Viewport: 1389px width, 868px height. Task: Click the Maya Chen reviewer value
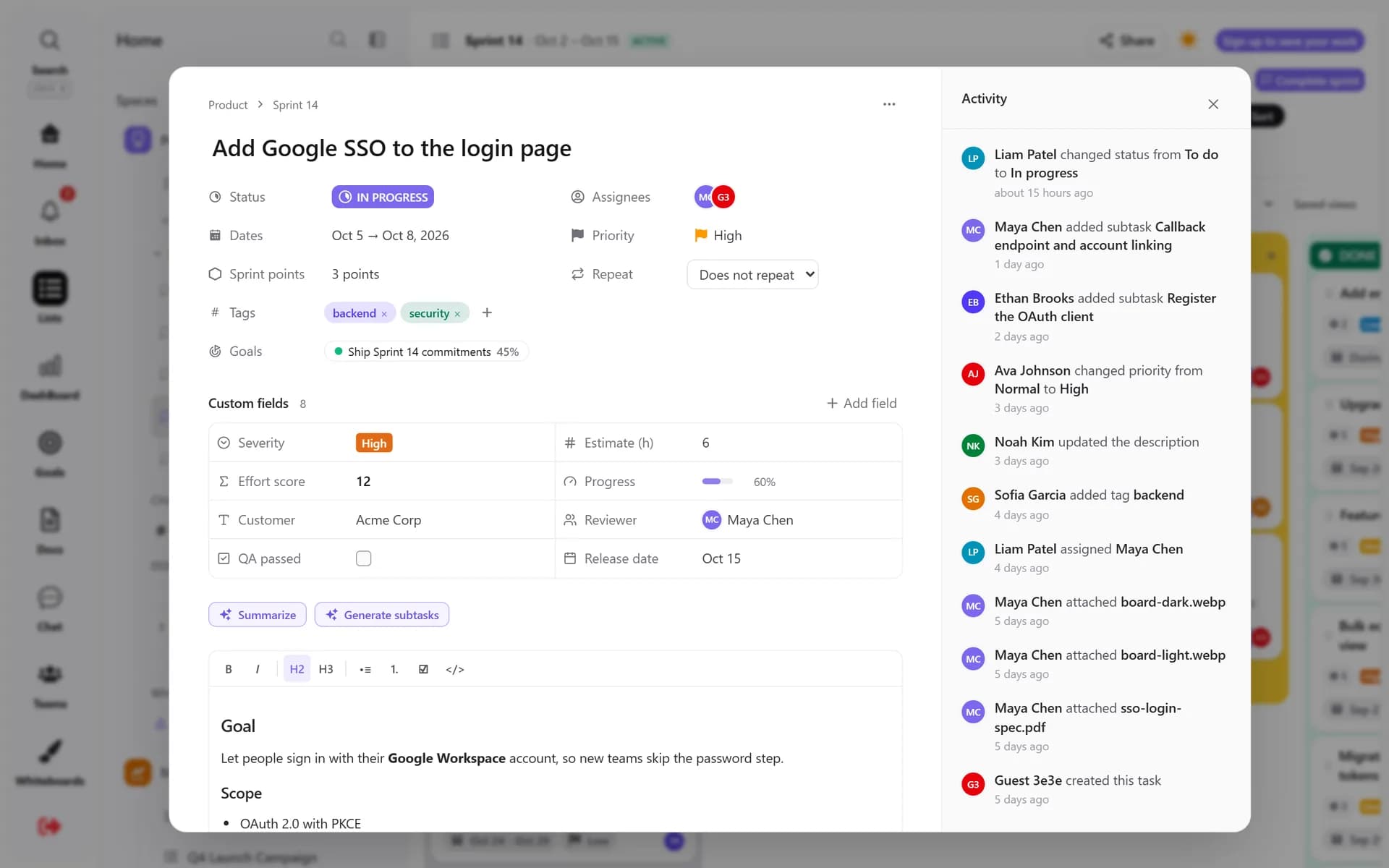(x=748, y=520)
